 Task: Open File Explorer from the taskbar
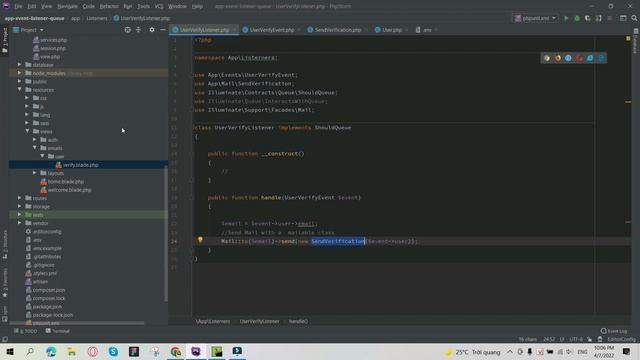72,351
